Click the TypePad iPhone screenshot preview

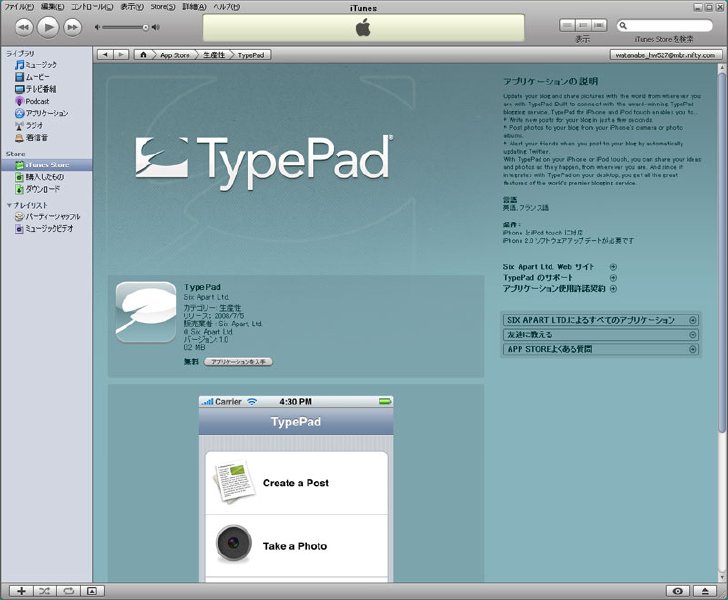coord(296,489)
